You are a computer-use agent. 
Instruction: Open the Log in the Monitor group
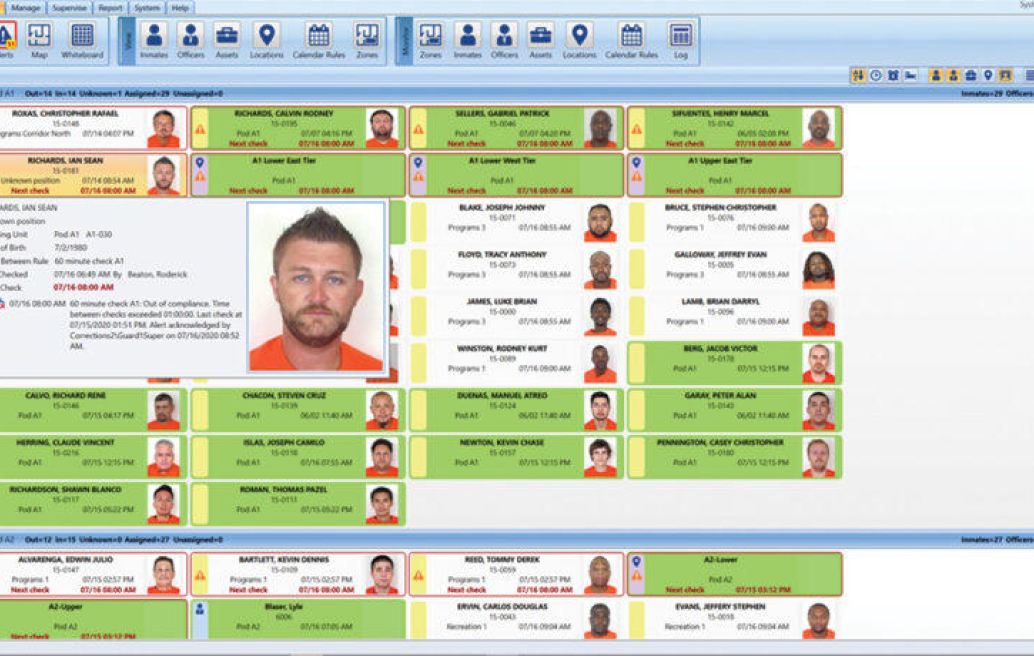[x=680, y=40]
